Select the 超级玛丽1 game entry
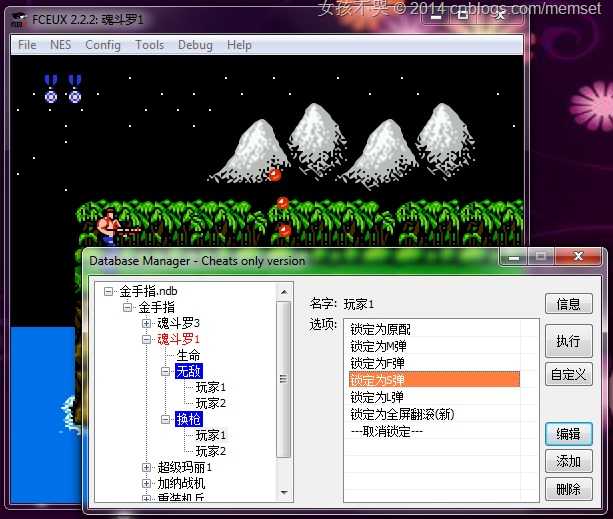The width and height of the screenshot is (613, 519). pyautogui.click(x=185, y=467)
